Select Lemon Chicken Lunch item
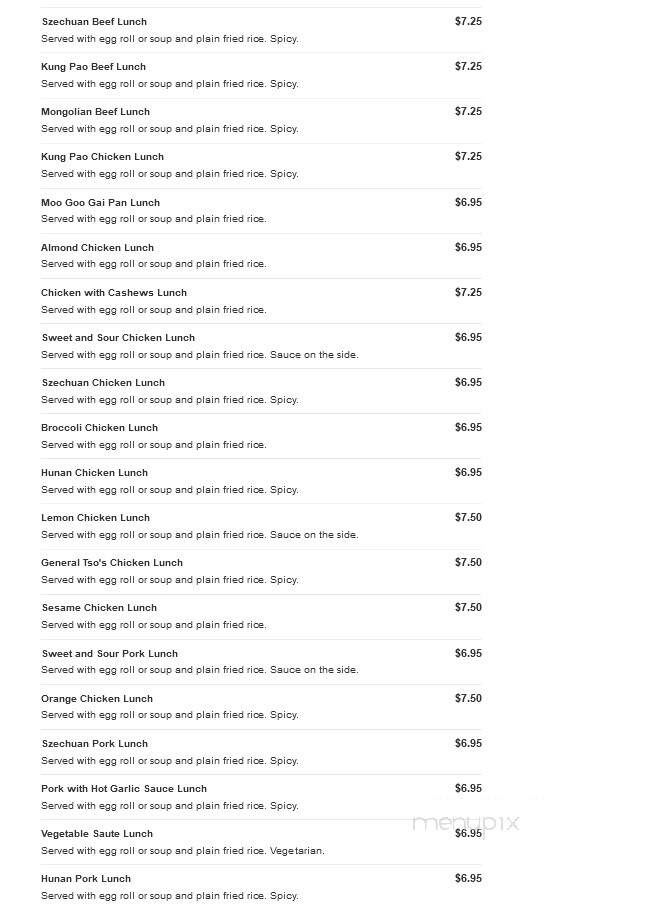Image resolution: width=645 pixels, height=906 pixels. [x=95, y=518]
